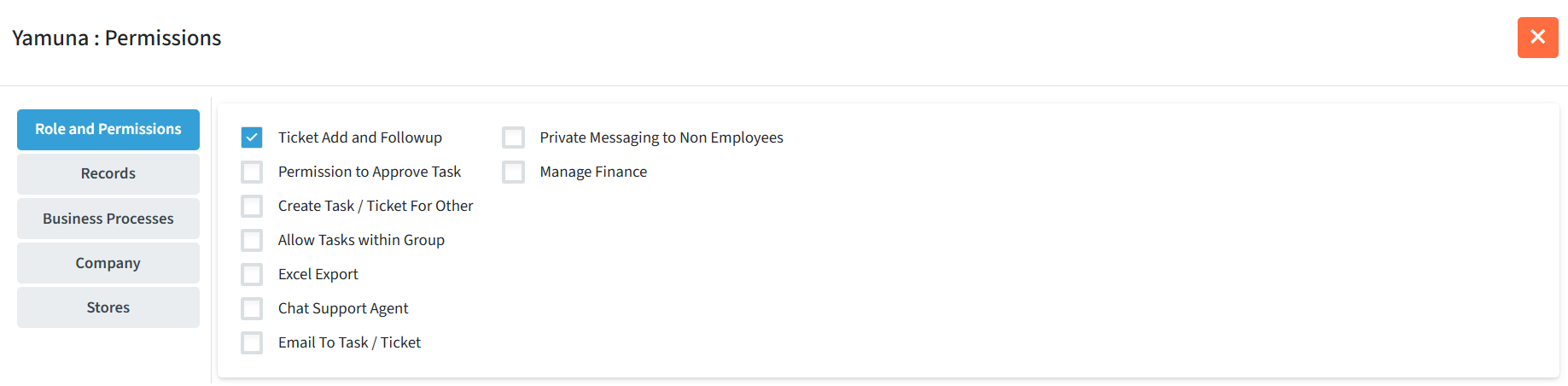
Task: Enable Permission to Approve Task checkbox
Action: [x=252, y=172]
